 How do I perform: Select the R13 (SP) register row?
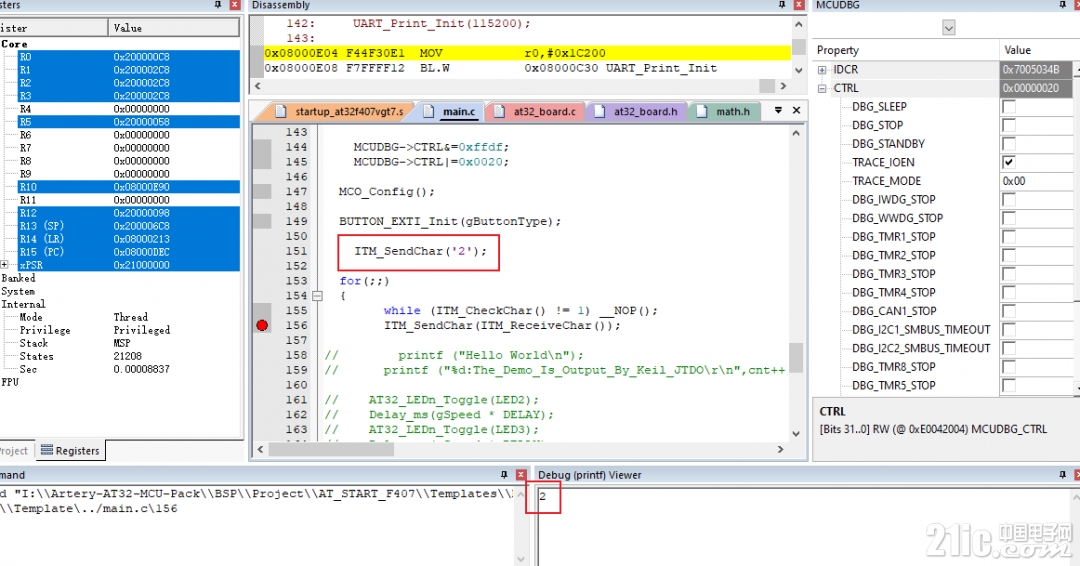point(120,226)
